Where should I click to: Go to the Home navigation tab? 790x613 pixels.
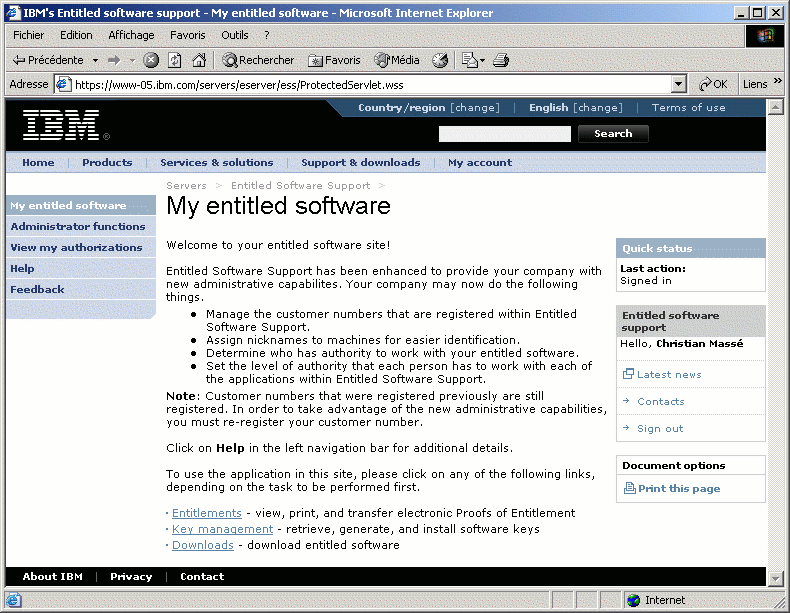(38, 162)
